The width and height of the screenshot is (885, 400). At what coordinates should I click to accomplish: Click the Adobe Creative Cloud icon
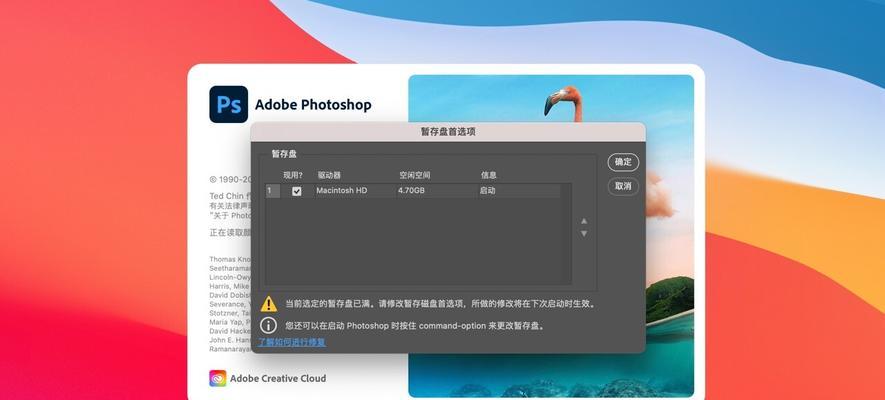coord(217,378)
